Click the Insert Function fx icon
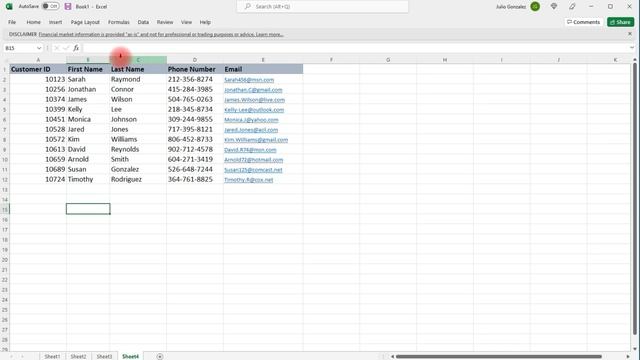The width and height of the screenshot is (640, 360). [x=76, y=48]
